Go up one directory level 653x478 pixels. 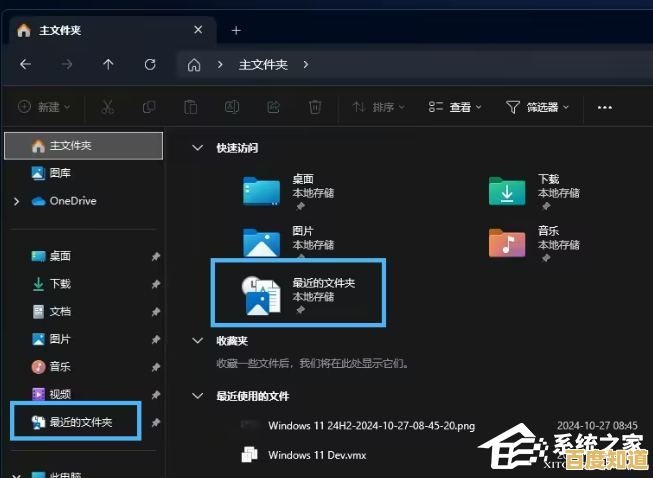108,64
